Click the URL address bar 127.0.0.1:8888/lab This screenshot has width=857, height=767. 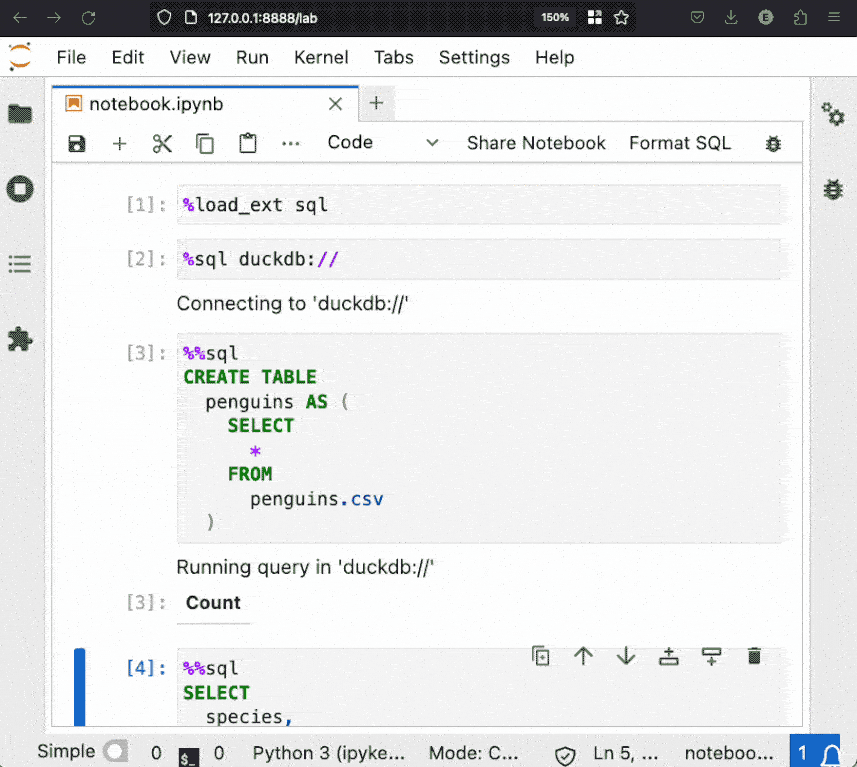(262, 18)
